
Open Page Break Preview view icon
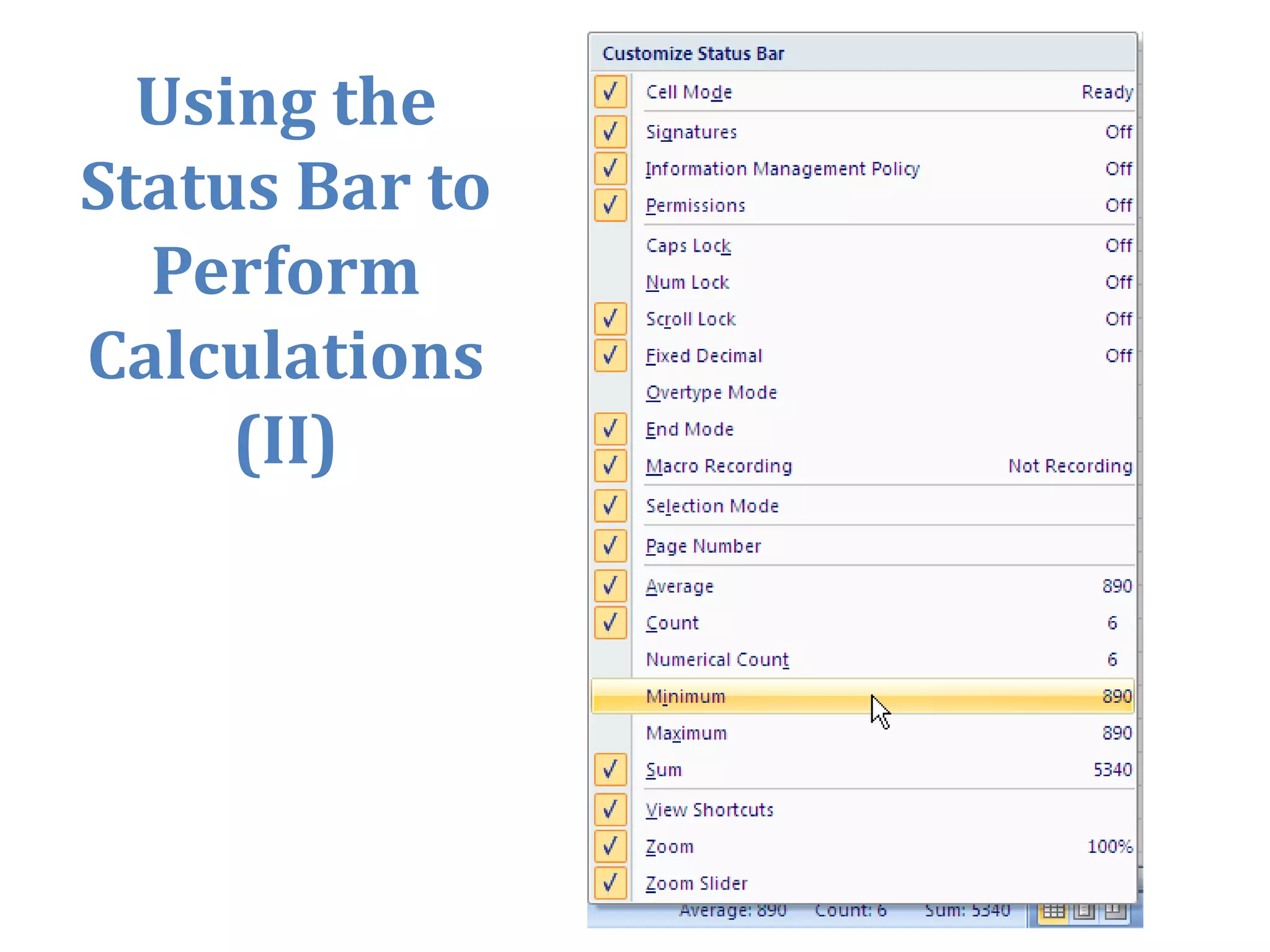click(x=1116, y=911)
